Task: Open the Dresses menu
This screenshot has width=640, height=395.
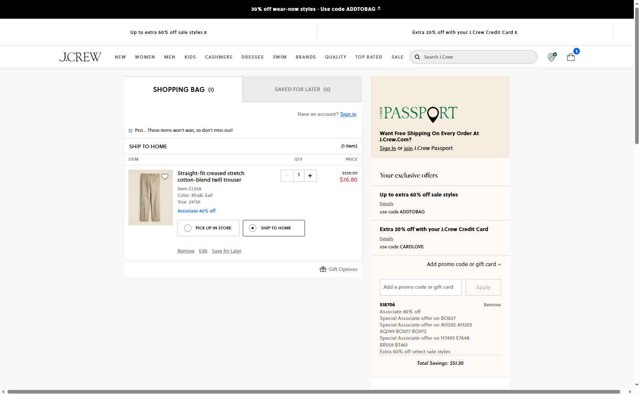Action: click(x=252, y=57)
